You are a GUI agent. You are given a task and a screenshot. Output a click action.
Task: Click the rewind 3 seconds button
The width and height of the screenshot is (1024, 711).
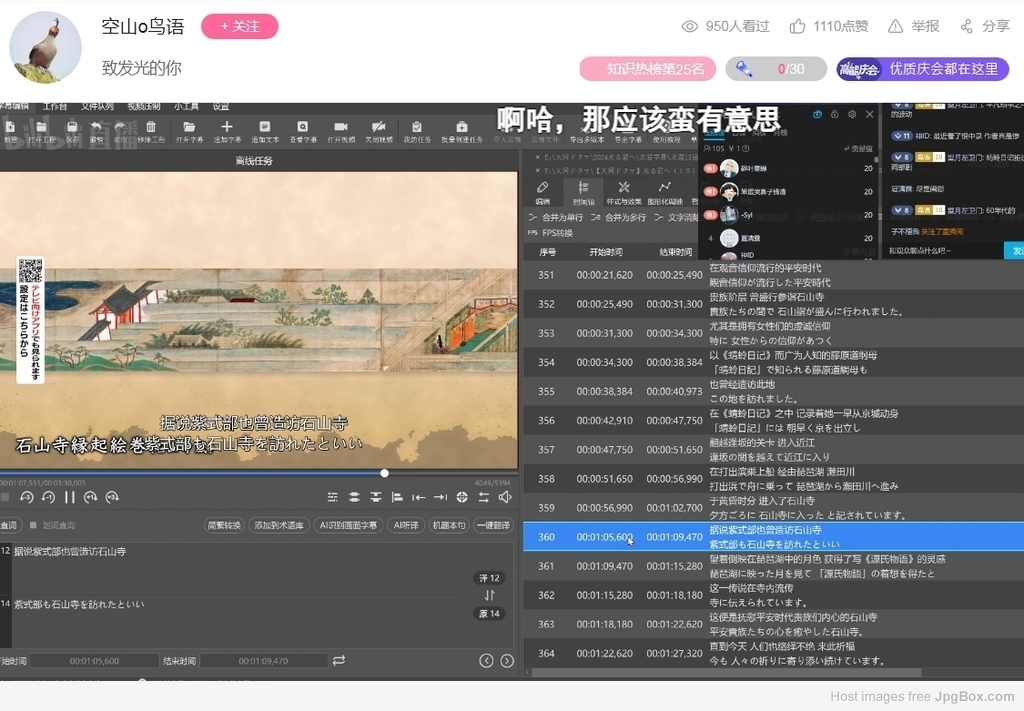(x=27, y=498)
